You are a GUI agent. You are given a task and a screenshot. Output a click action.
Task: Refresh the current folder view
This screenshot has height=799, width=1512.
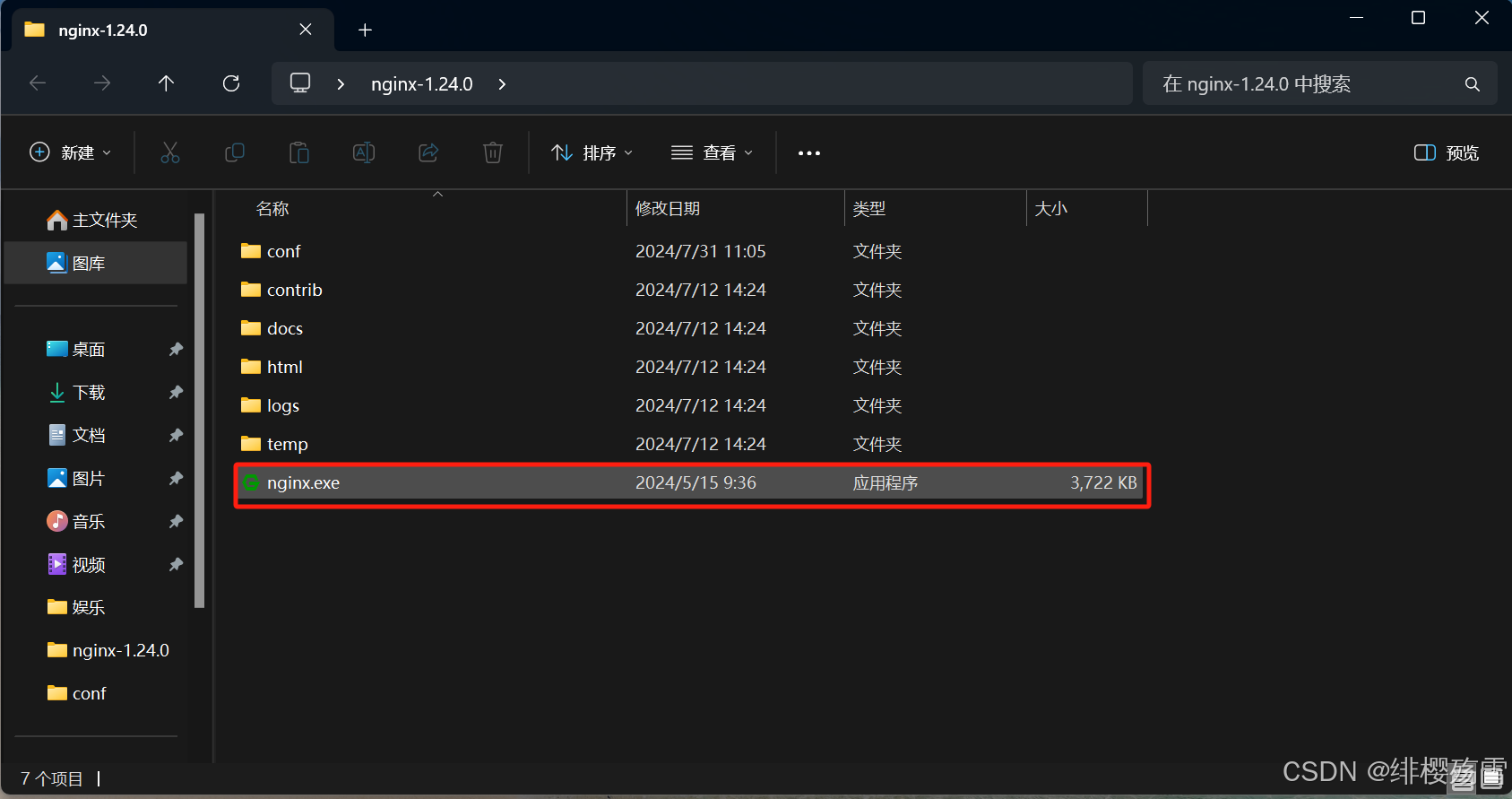point(231,83)
